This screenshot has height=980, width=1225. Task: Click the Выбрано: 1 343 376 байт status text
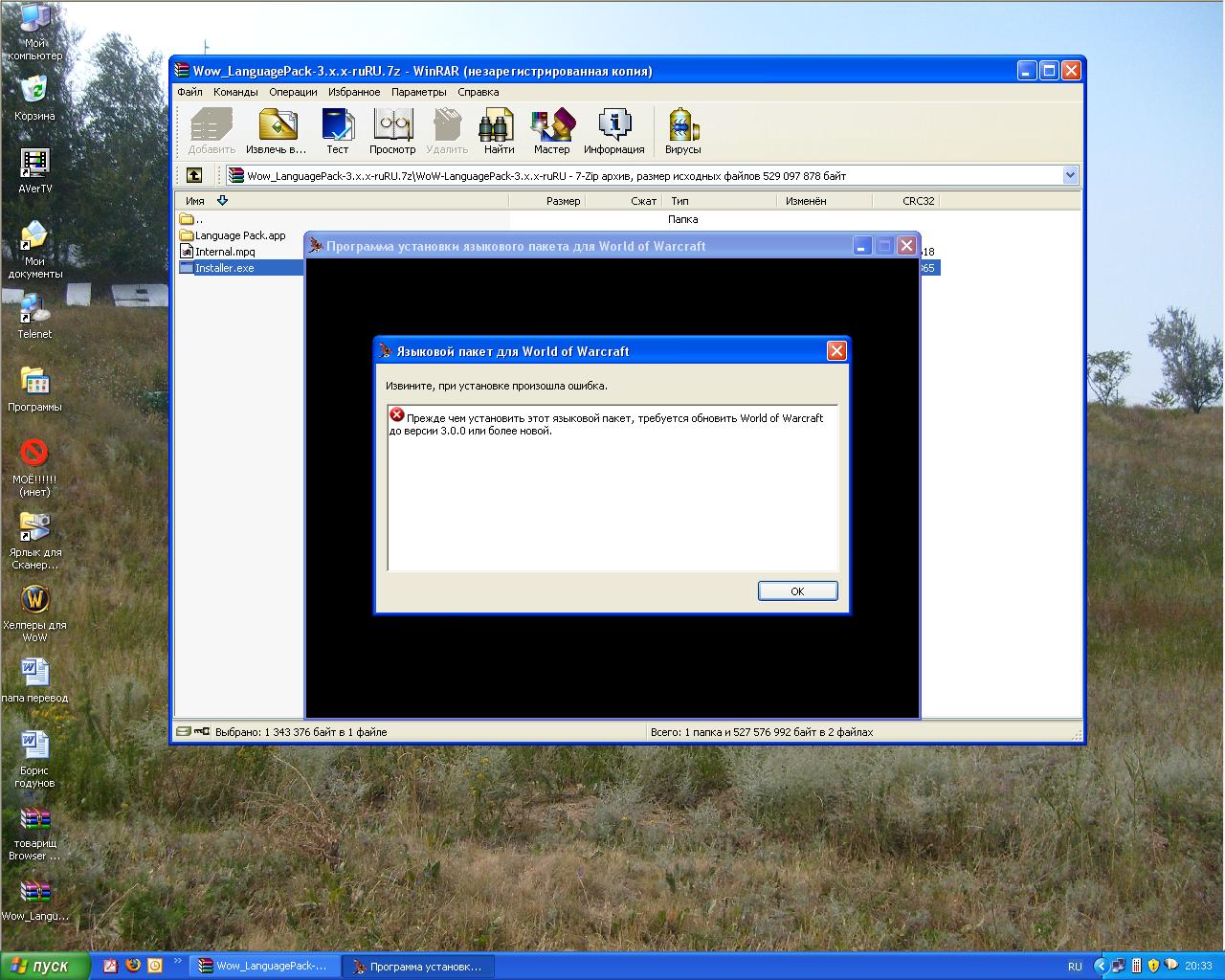(301, 732)
